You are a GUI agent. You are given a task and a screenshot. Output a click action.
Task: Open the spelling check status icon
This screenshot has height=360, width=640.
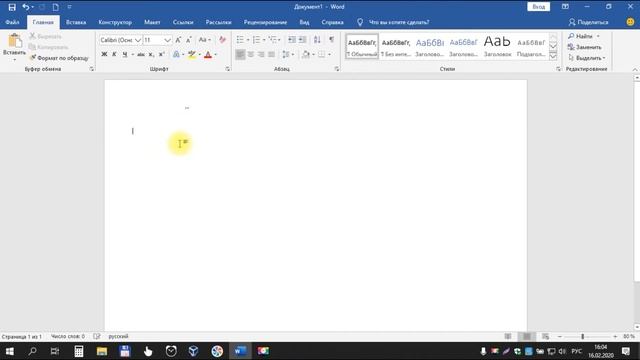click(97, 336)
